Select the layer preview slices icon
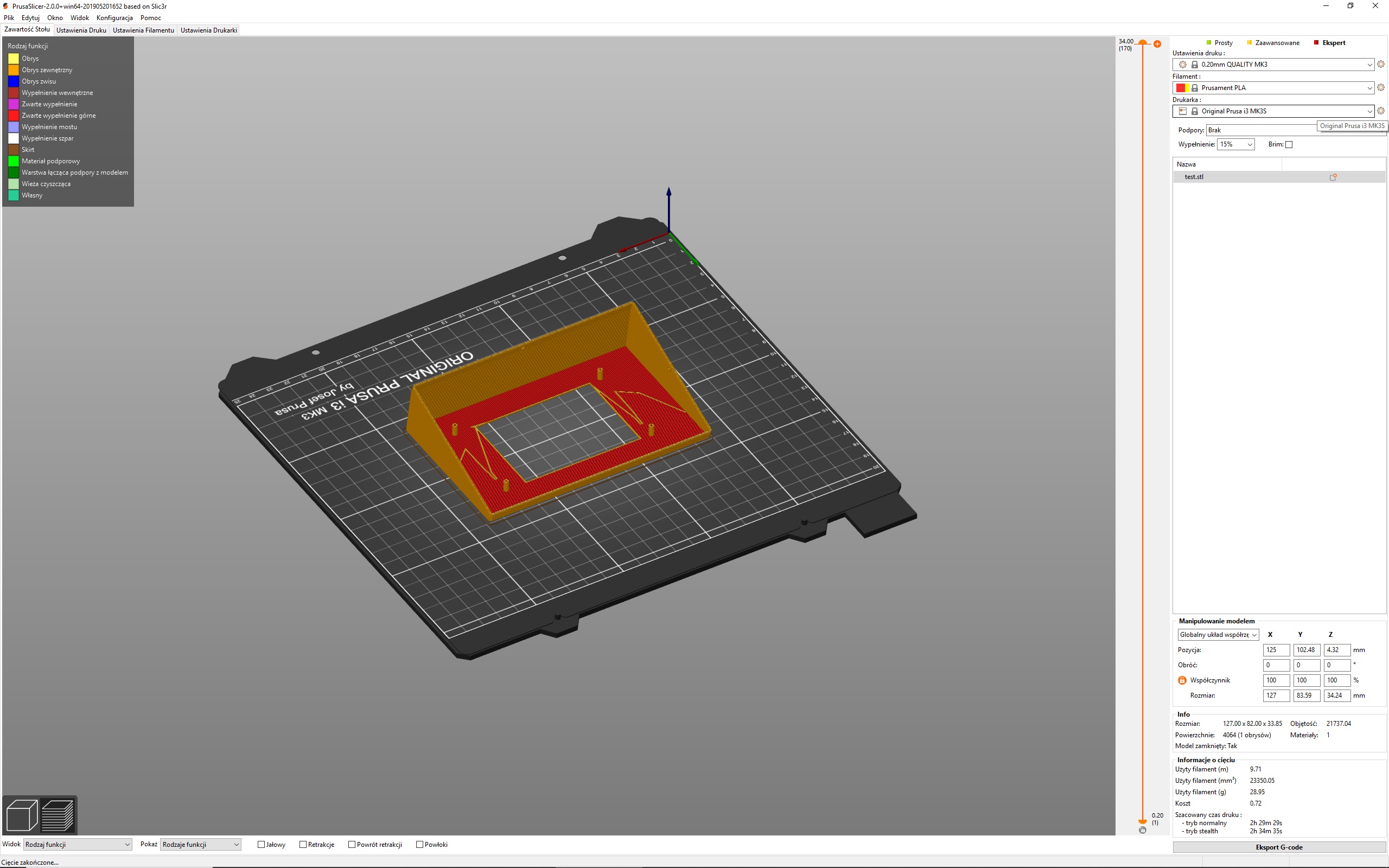 [58, 815]
